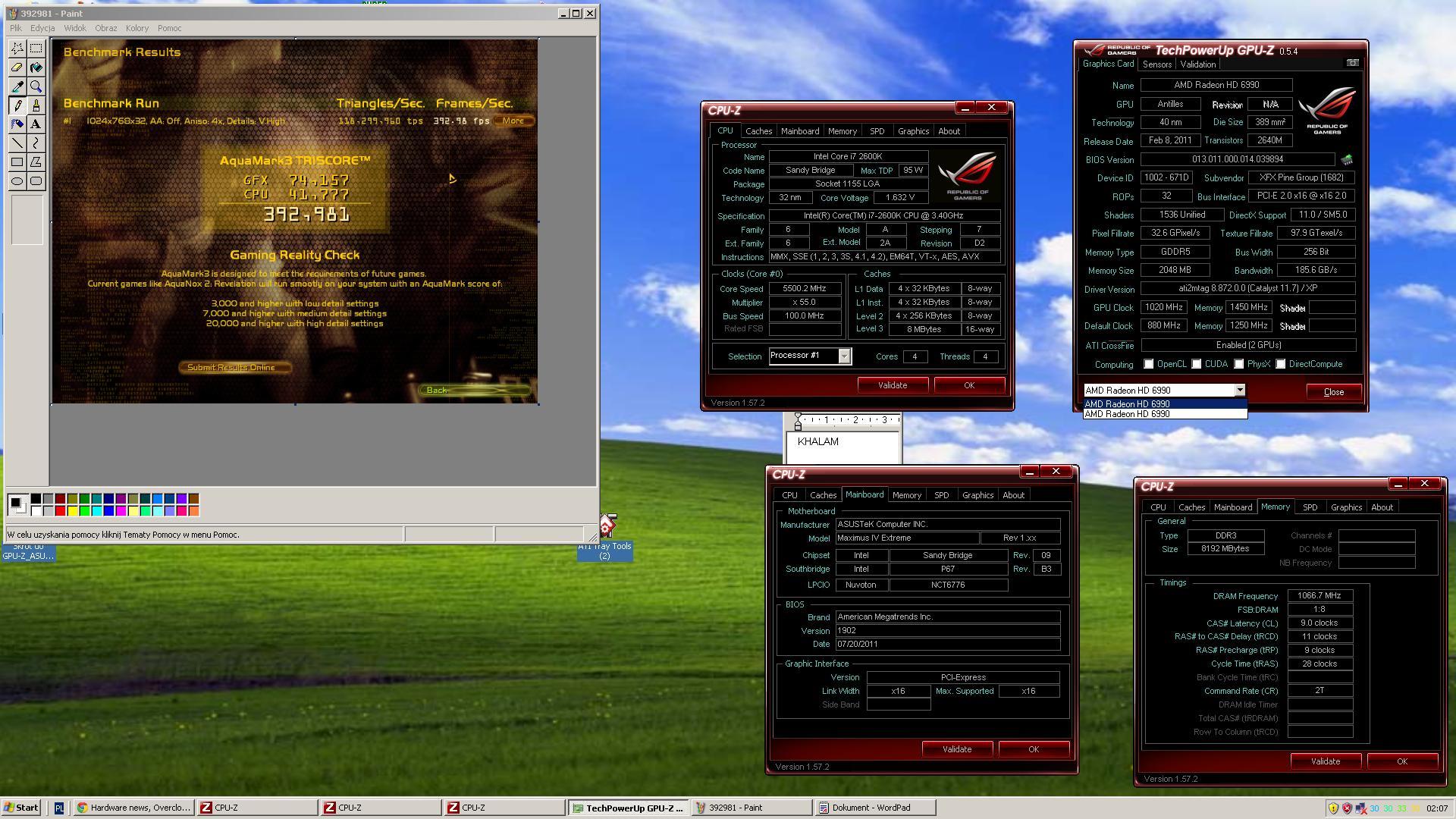Click the GPU-Z Name field AMD Radeon HD 6990

1216,86
